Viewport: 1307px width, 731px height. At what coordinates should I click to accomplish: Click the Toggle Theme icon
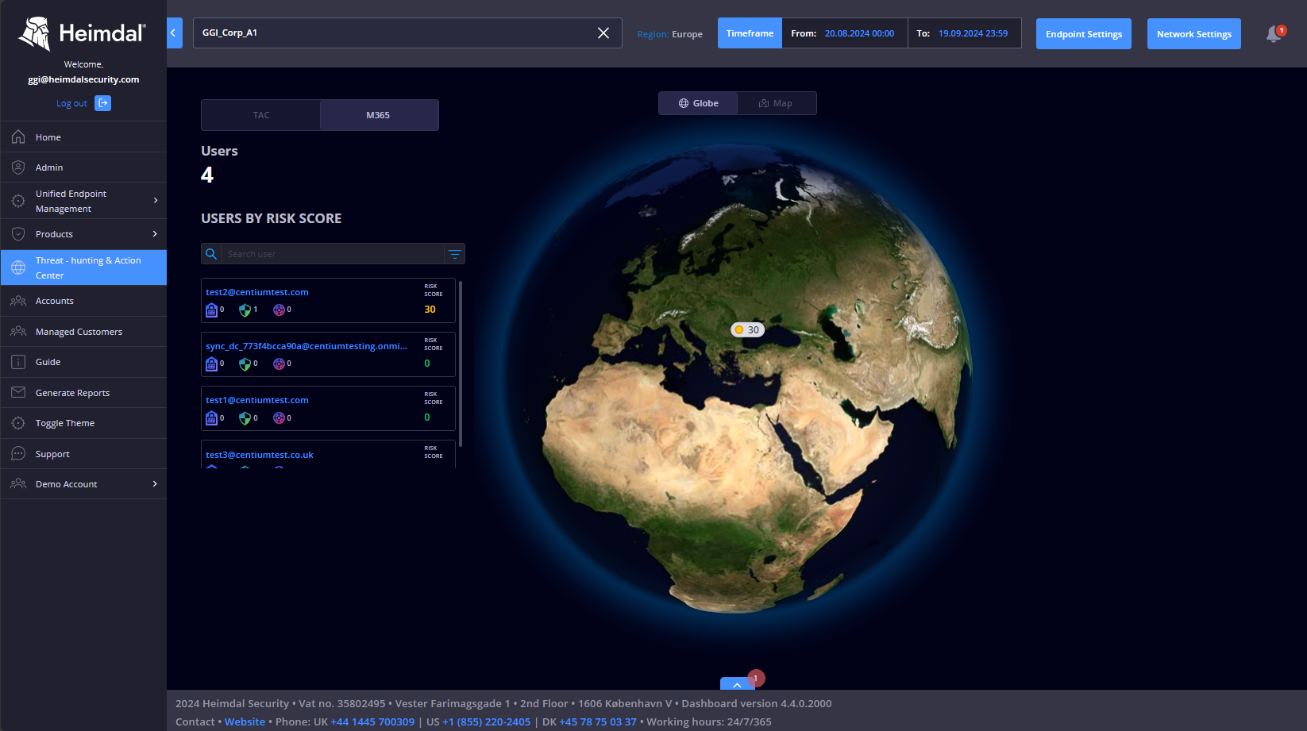pos(18,423)
